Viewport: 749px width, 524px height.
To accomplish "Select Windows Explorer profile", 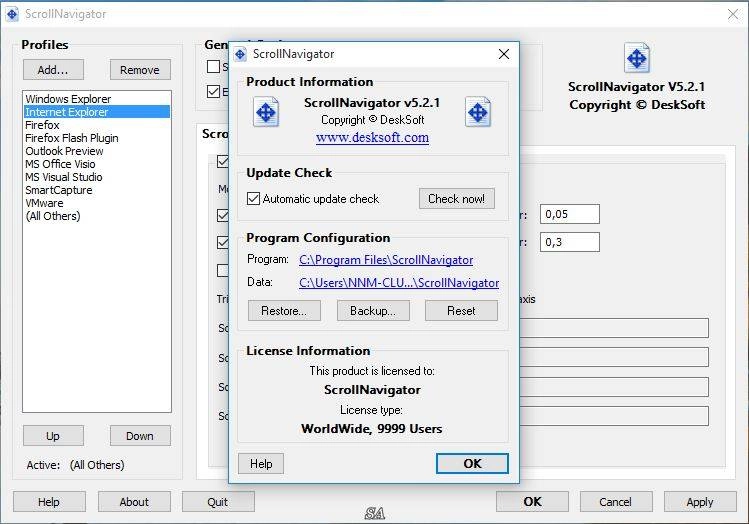I will tap(96, 99).
